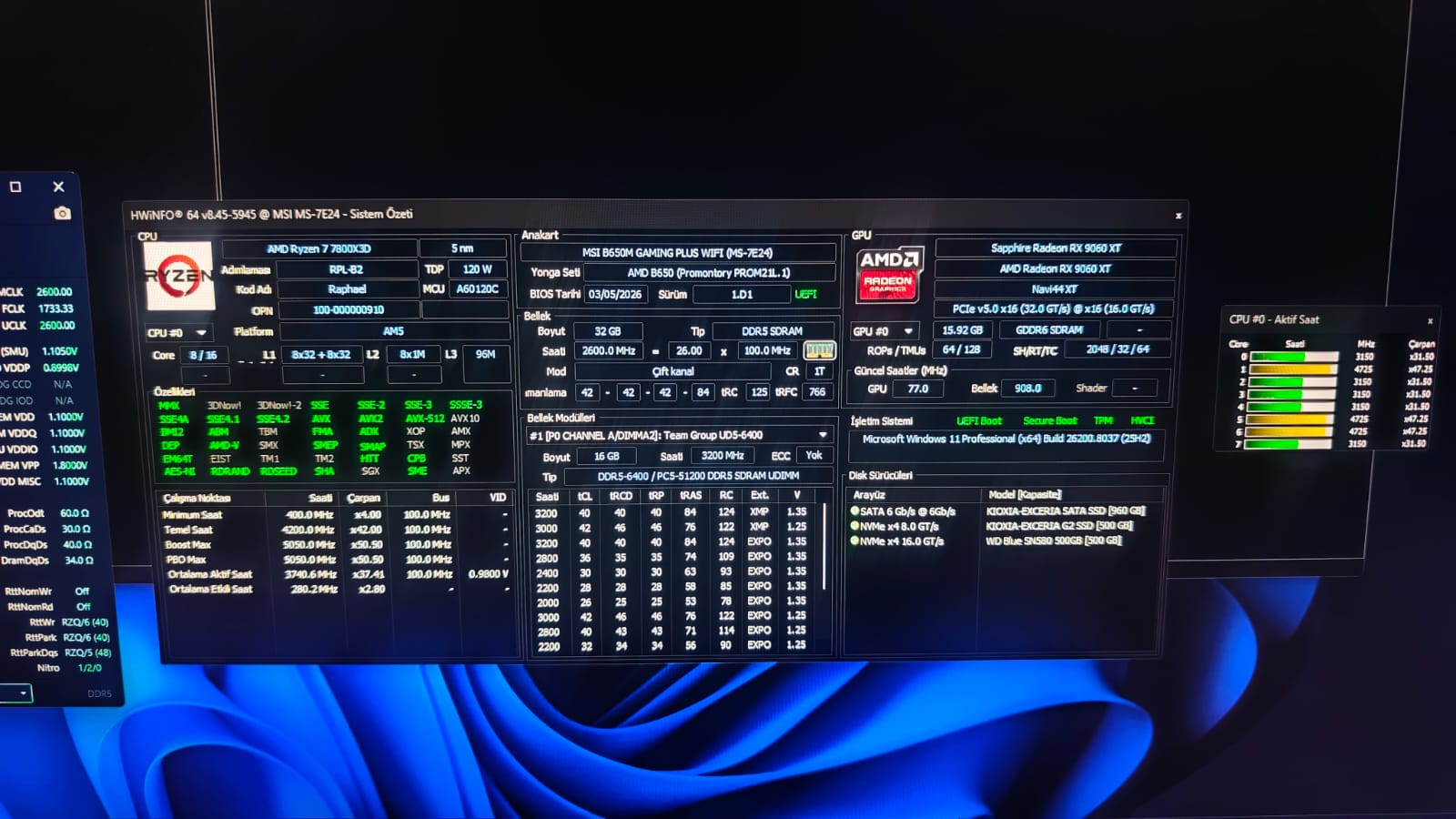
Task: Click the memory timings table scrollbar
Action: click(x=825, y=546)
